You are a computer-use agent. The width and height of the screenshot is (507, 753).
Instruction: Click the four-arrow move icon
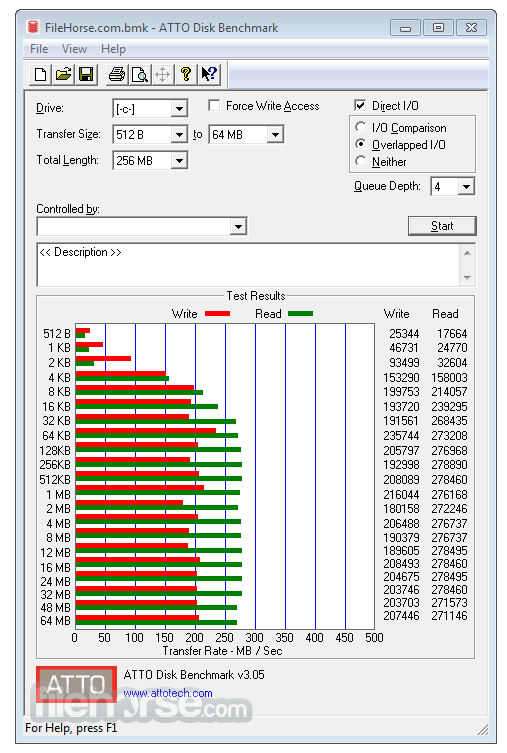pos(163,74)
